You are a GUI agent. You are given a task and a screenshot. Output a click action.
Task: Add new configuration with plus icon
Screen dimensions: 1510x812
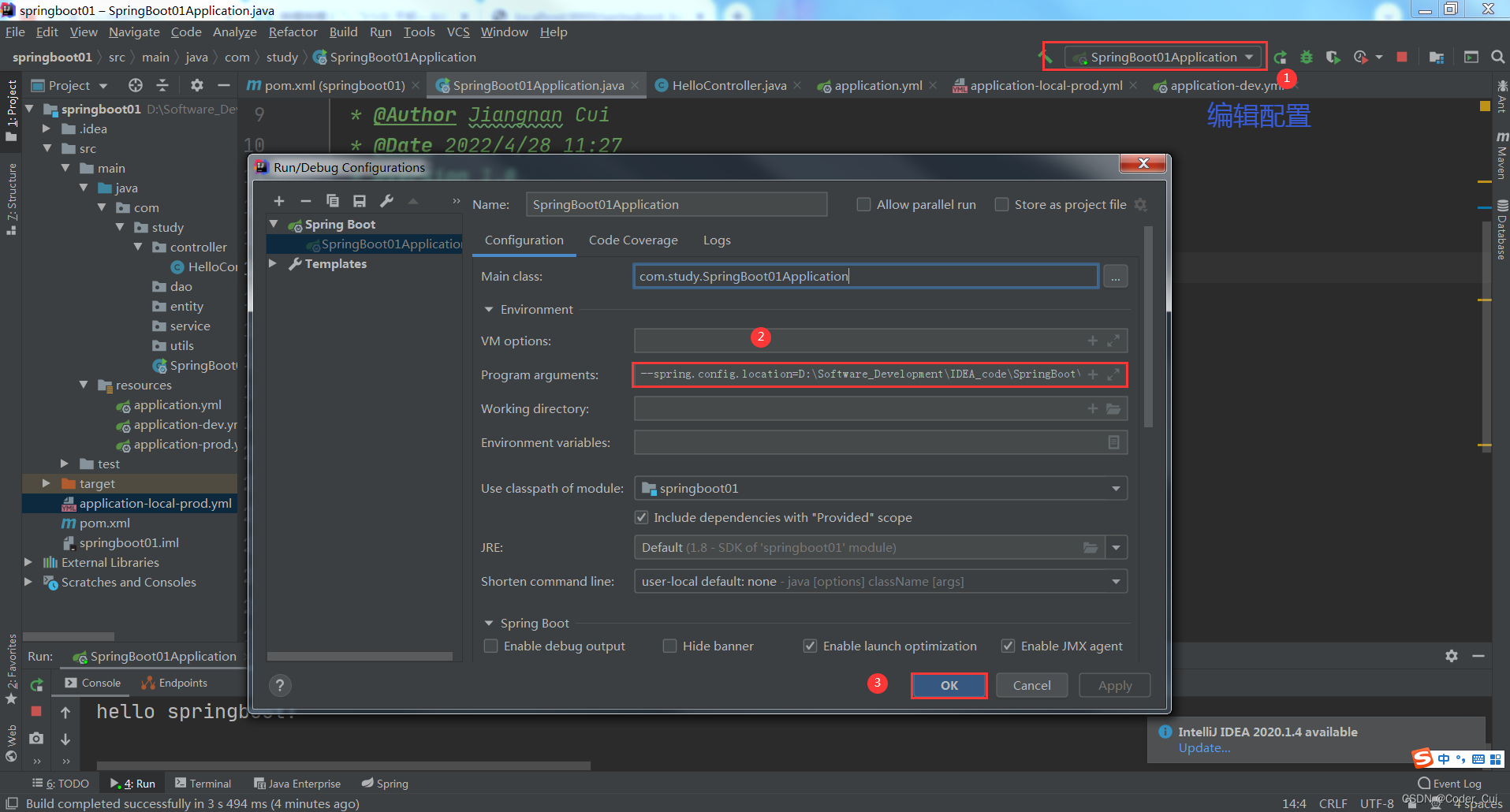(279, 202)
